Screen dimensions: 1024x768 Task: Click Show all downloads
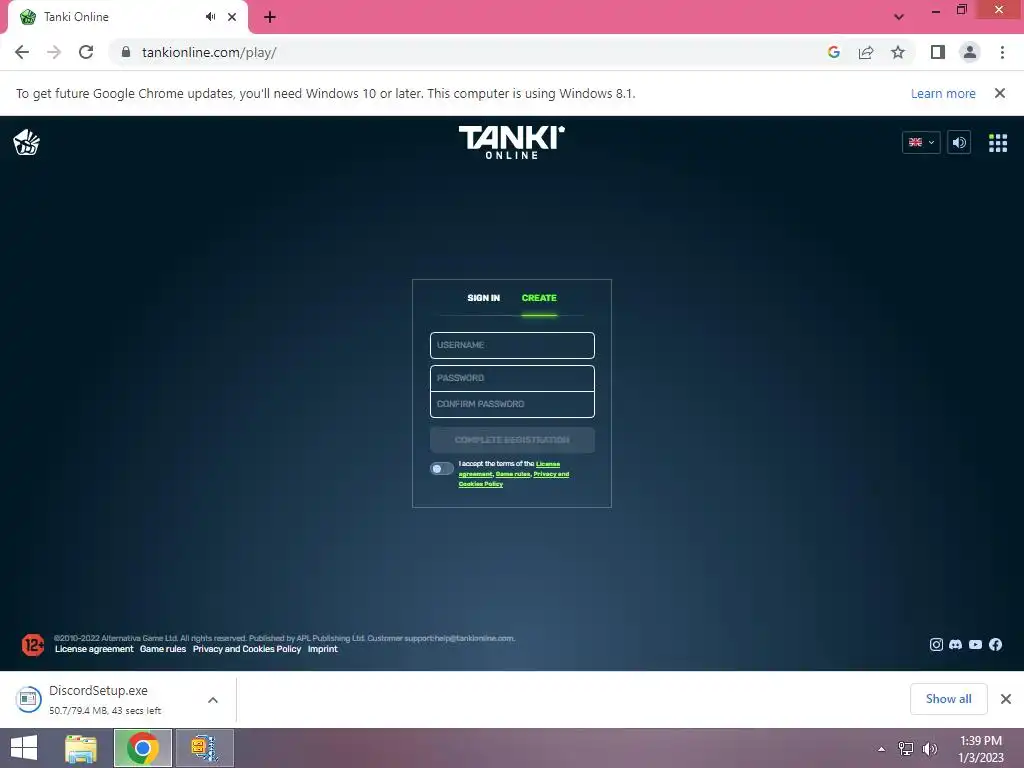(x=948, y=699)
